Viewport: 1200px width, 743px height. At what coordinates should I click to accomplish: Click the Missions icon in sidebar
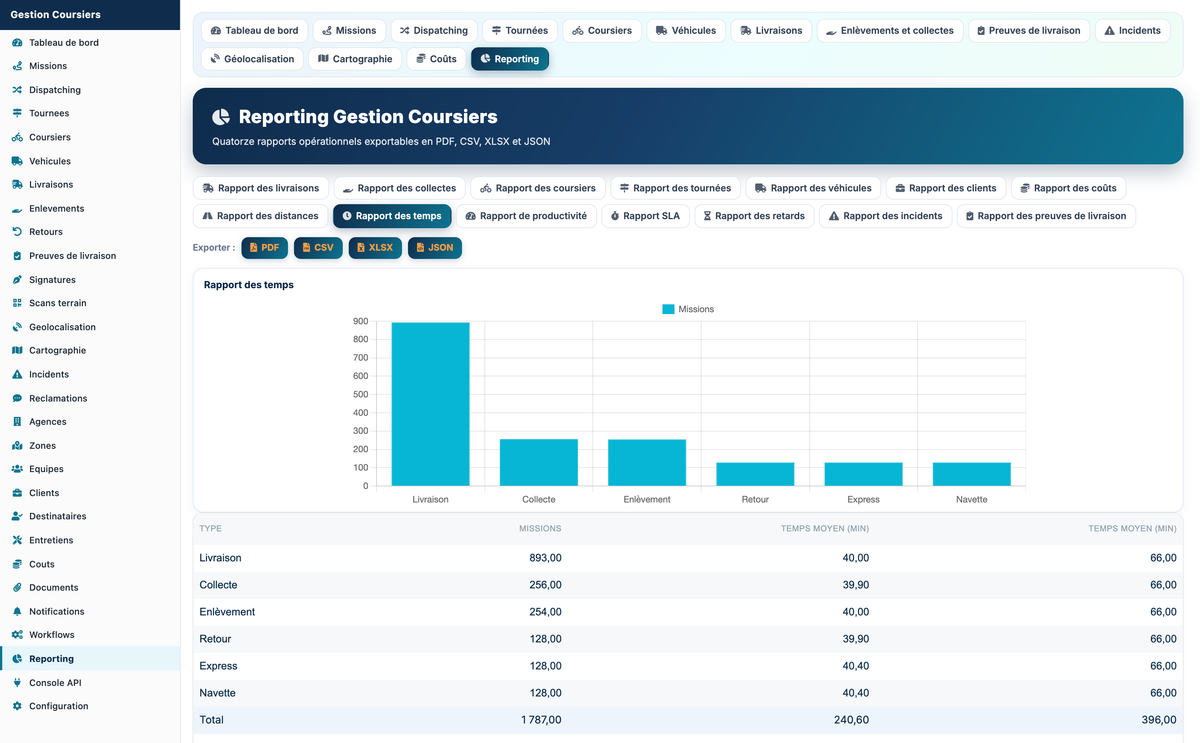(x=17, y=66)
